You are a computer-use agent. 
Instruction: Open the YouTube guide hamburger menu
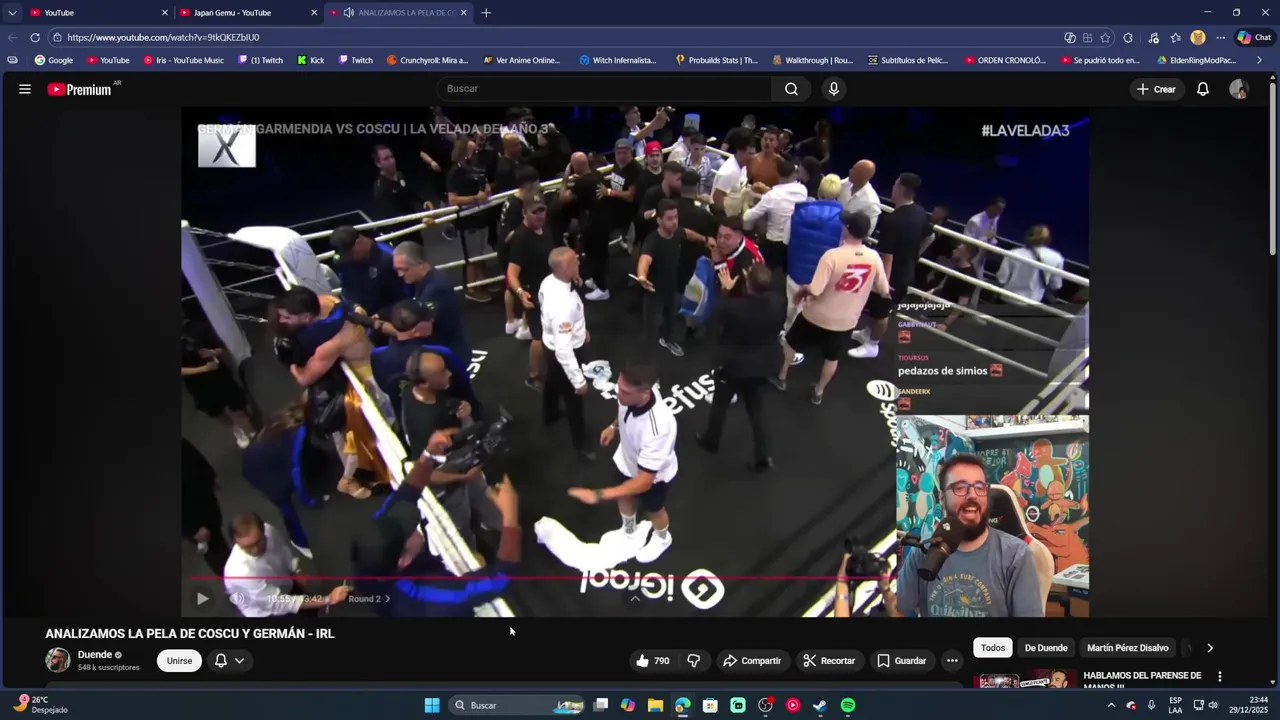(25, 89)
